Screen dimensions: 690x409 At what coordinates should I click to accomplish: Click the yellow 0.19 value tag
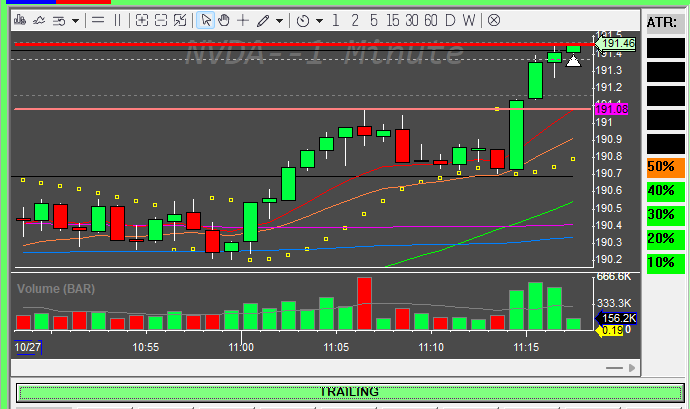tap(609, 331)
